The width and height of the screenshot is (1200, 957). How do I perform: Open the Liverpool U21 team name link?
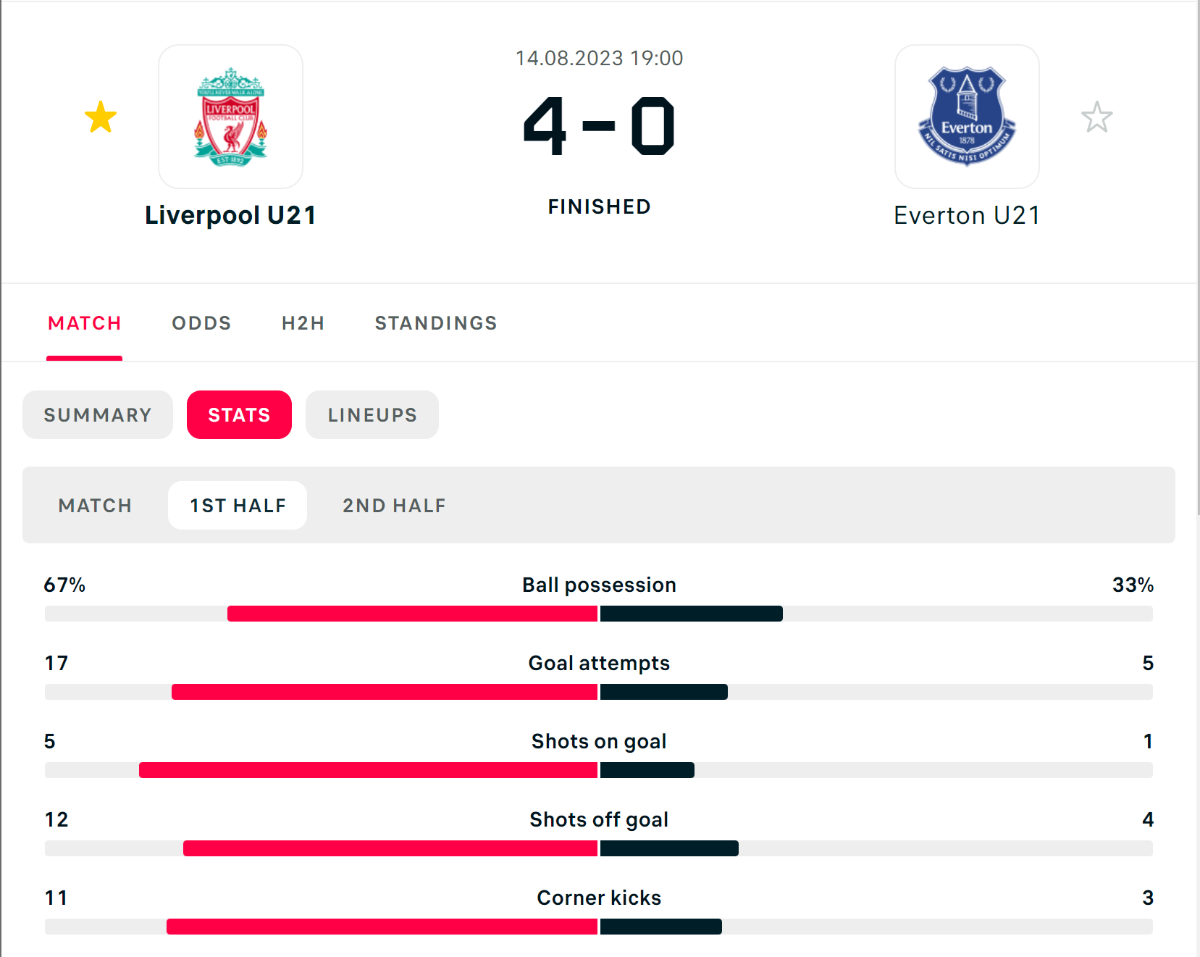pos(231,216)
